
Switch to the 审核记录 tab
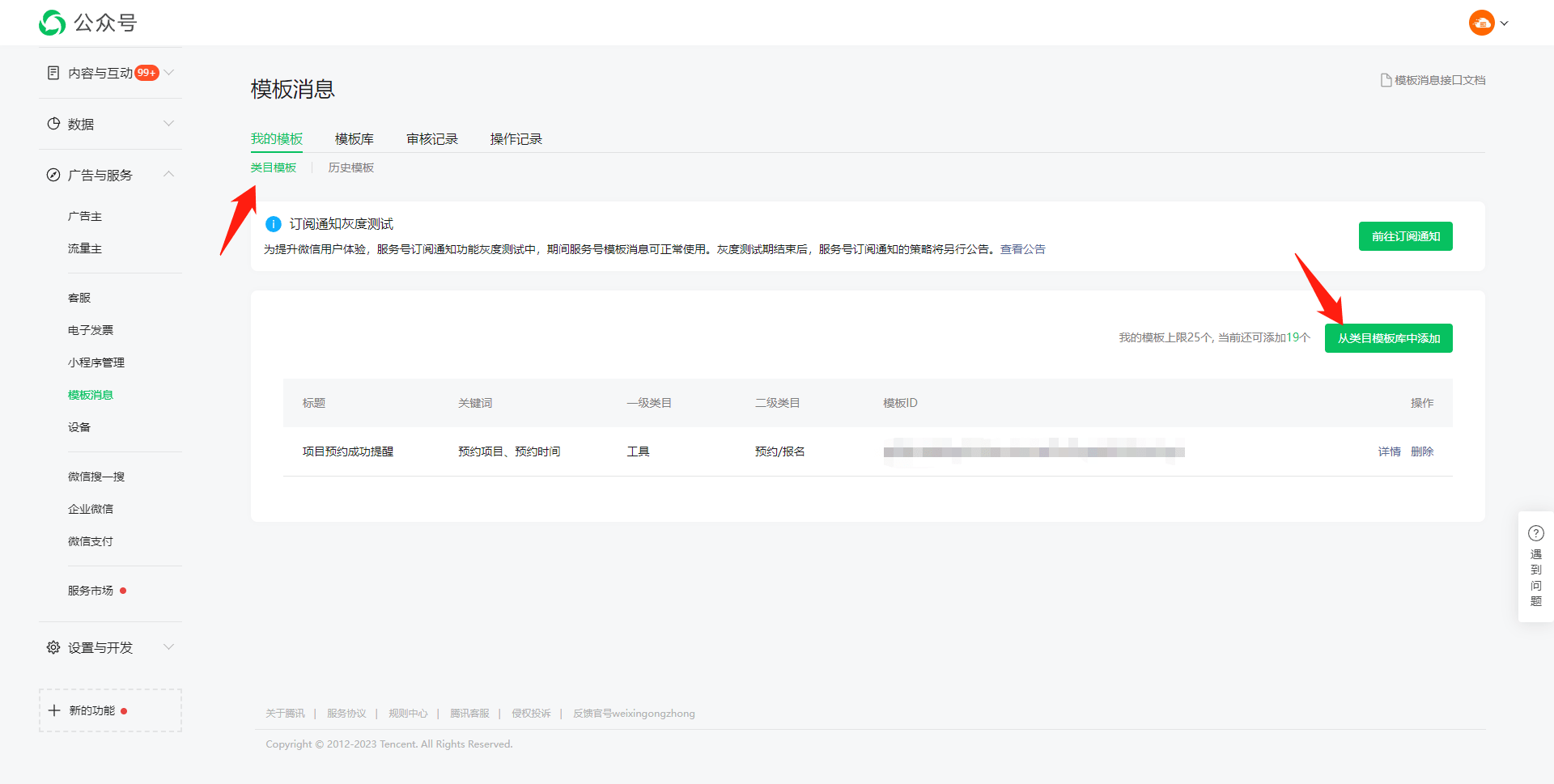(x=432, y=139)
